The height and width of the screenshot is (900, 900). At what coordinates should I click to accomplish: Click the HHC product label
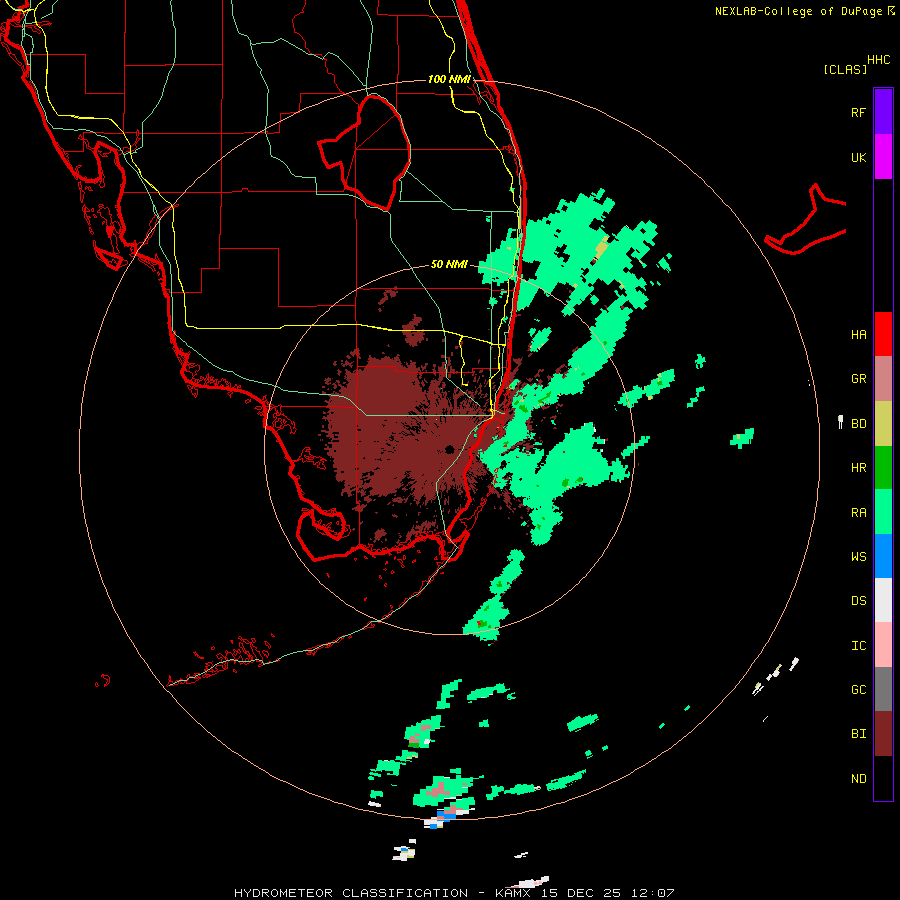click(879, 60)
